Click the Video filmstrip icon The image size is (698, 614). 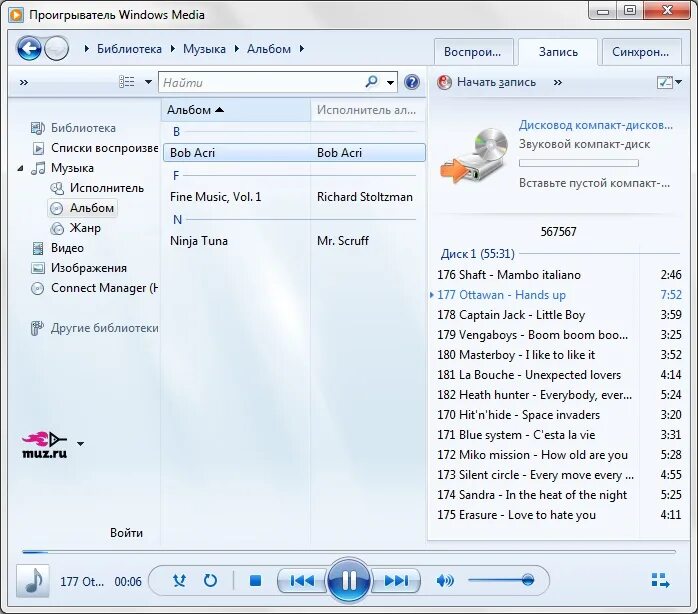coord(38,248)
